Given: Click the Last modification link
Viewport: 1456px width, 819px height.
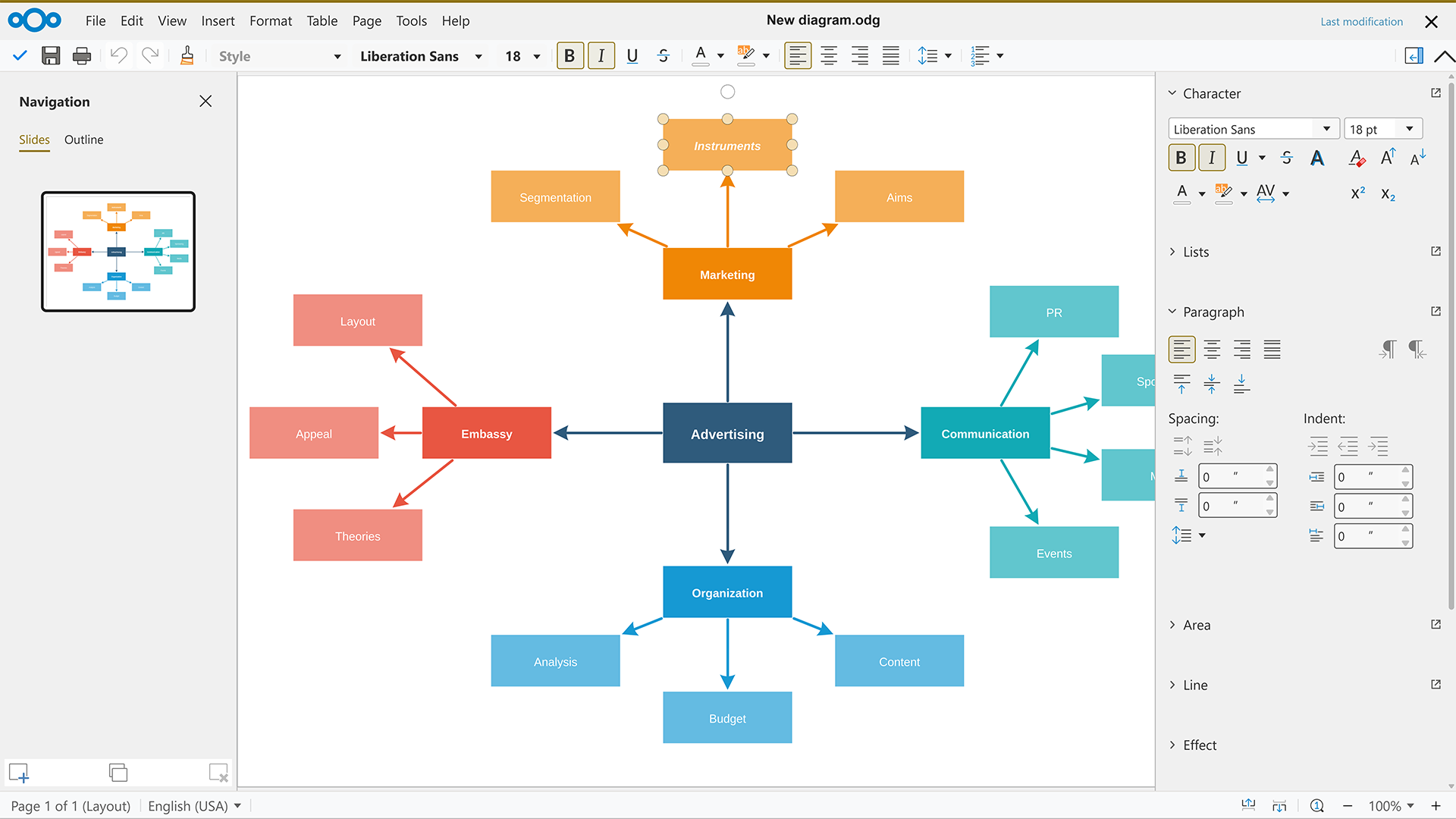Looking at the screenshot, I should 1361,21.
